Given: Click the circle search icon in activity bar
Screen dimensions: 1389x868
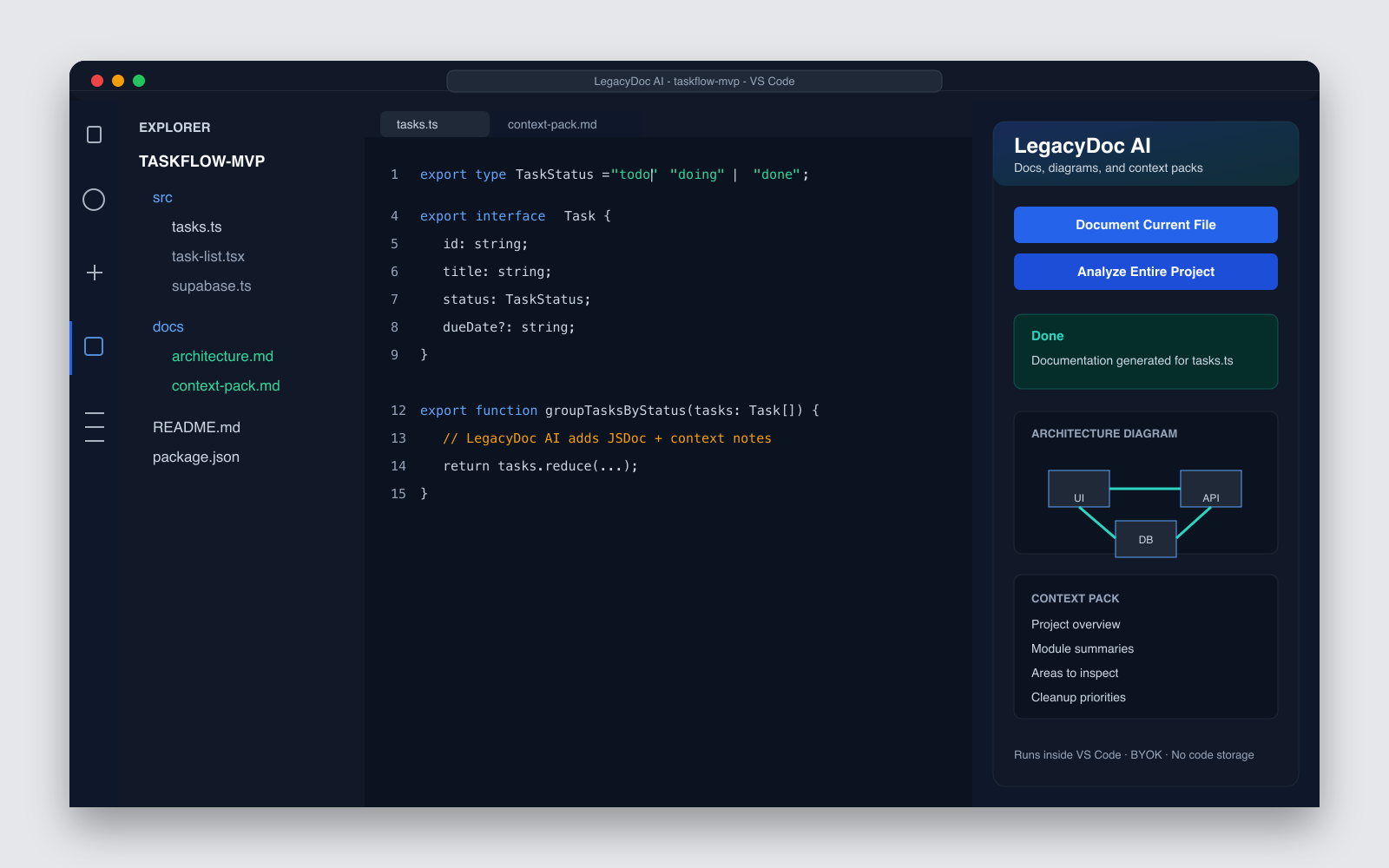Looking at the screenshot, I should coord(94,200).
